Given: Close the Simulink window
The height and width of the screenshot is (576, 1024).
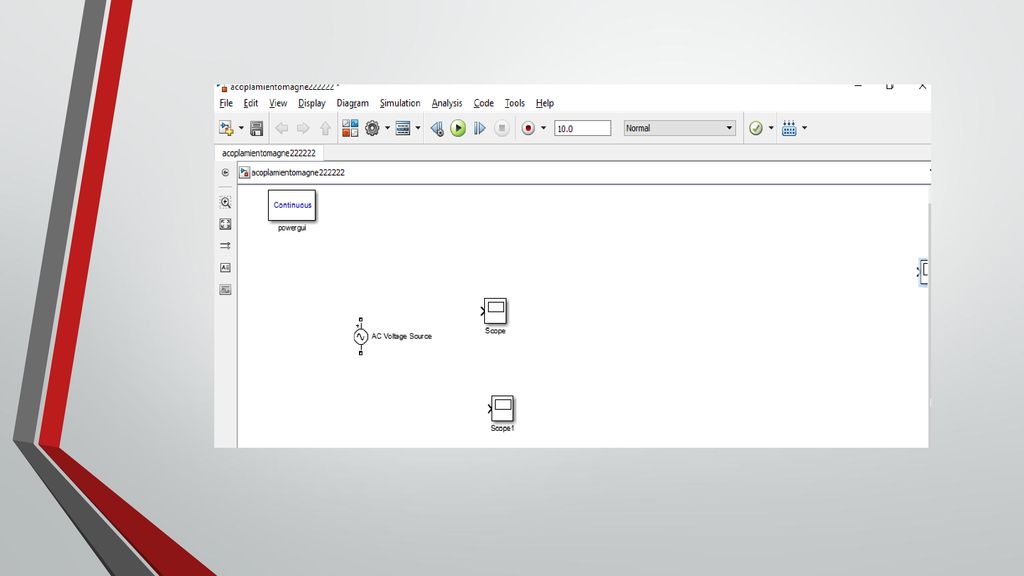Looking at the screenshot, I should click(x=922, y=86).
